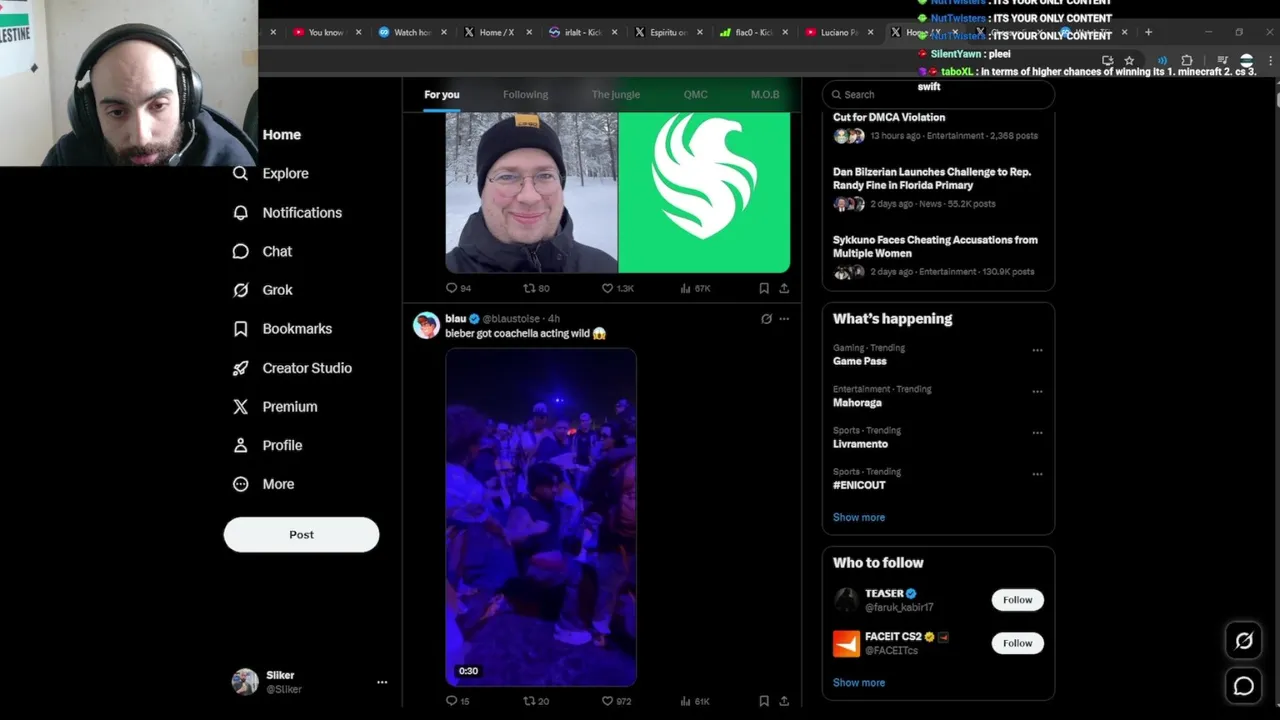This screenshot has height=720, width=1280.
Task: Open more options for Game Pass trend
Action: [x=1037, y=350]
